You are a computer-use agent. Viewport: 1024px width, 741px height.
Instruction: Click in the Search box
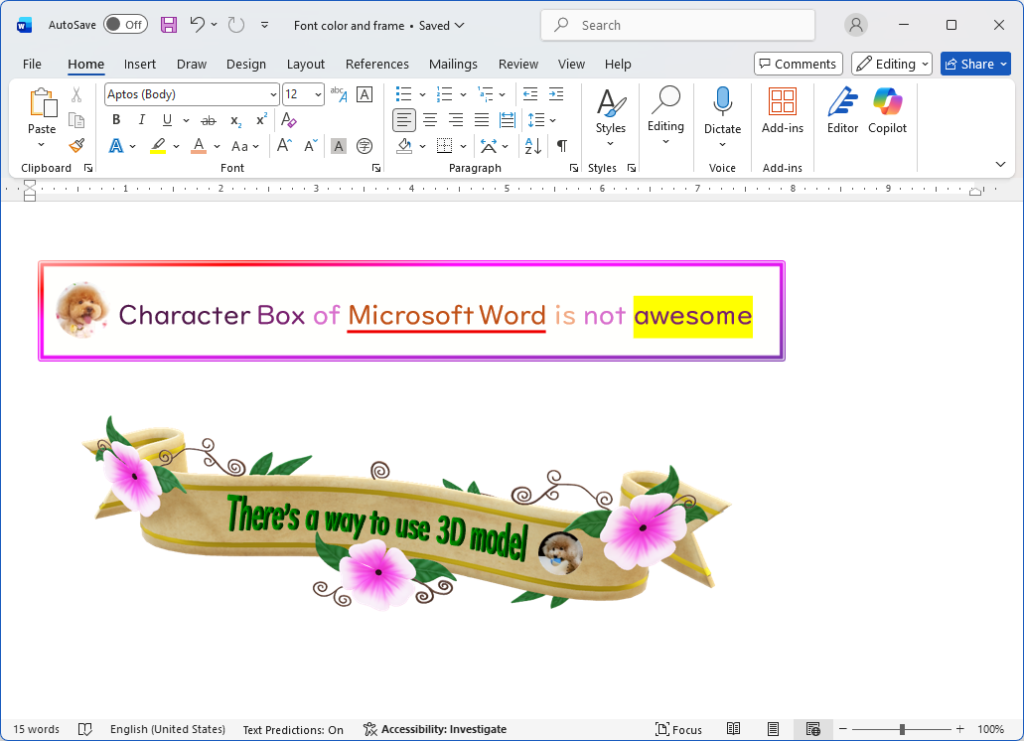[x=677, y=25]
